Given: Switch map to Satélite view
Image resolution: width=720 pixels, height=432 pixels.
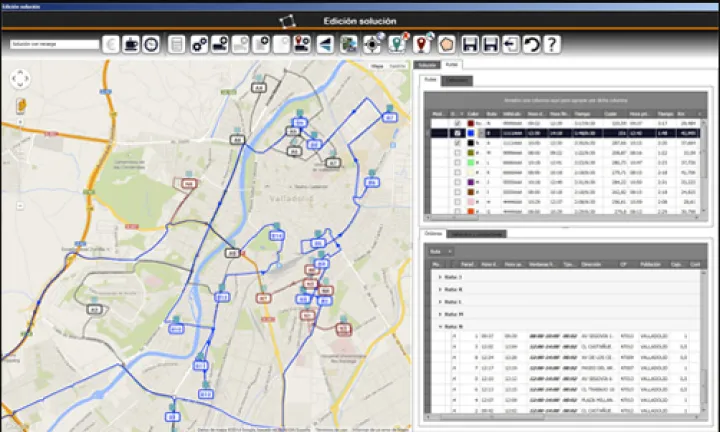Looking at the screenshot, I should pos(398,66).
